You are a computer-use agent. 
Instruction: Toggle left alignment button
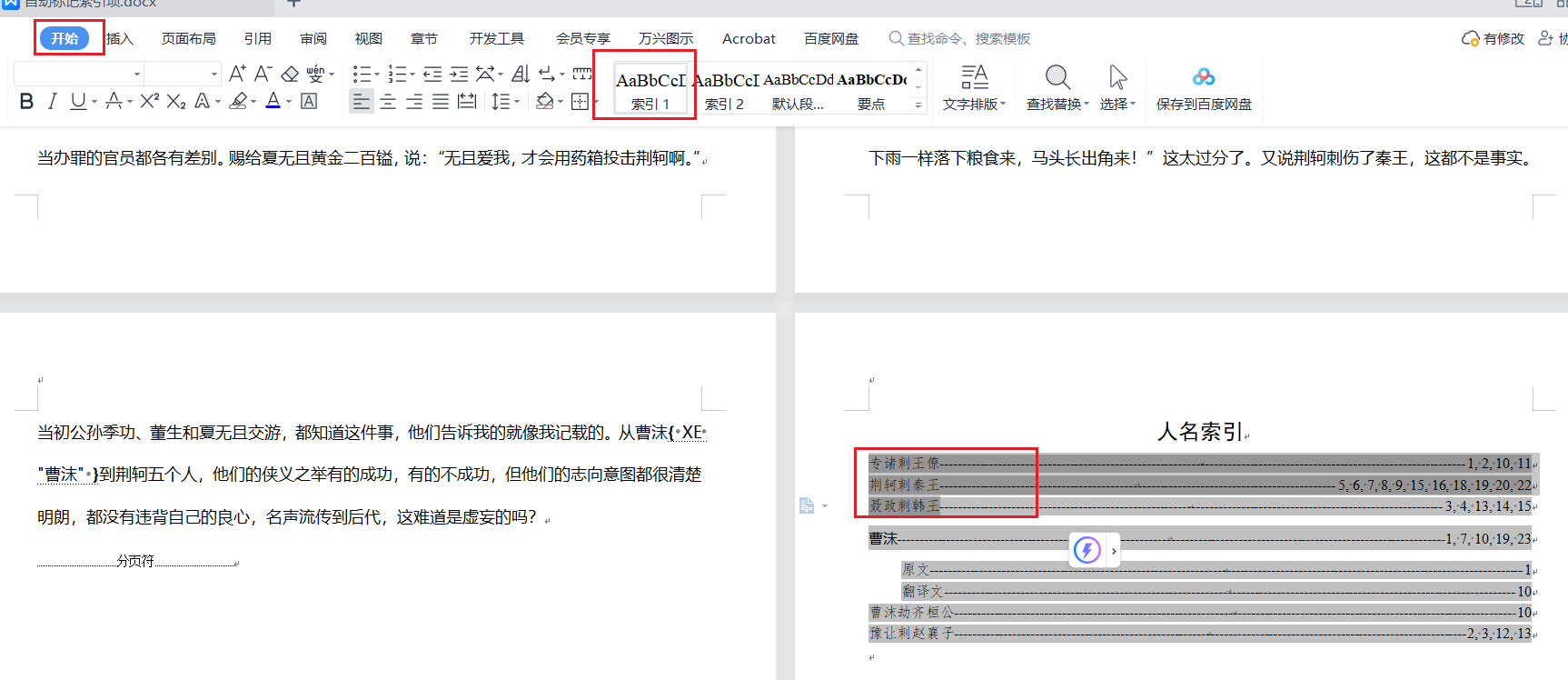[x=361, y=101]
